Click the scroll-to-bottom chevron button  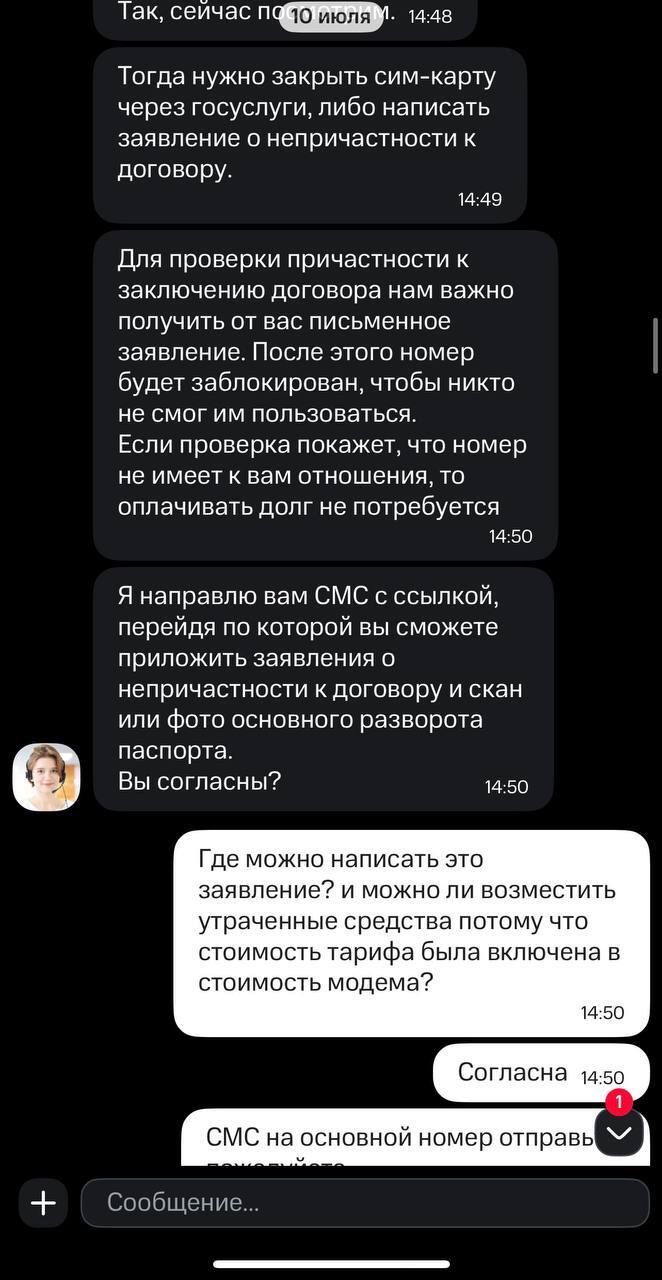click(619, 1132)
